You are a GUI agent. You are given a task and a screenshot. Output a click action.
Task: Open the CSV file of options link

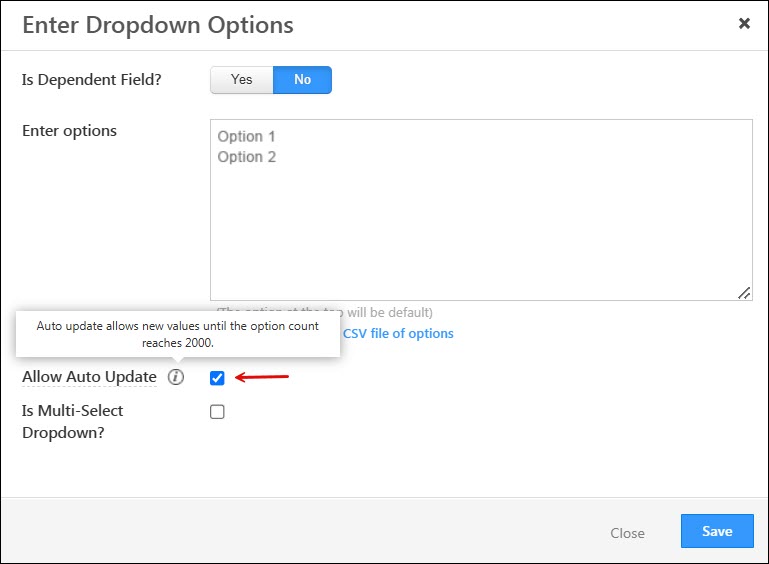click(x=398, y=333)
